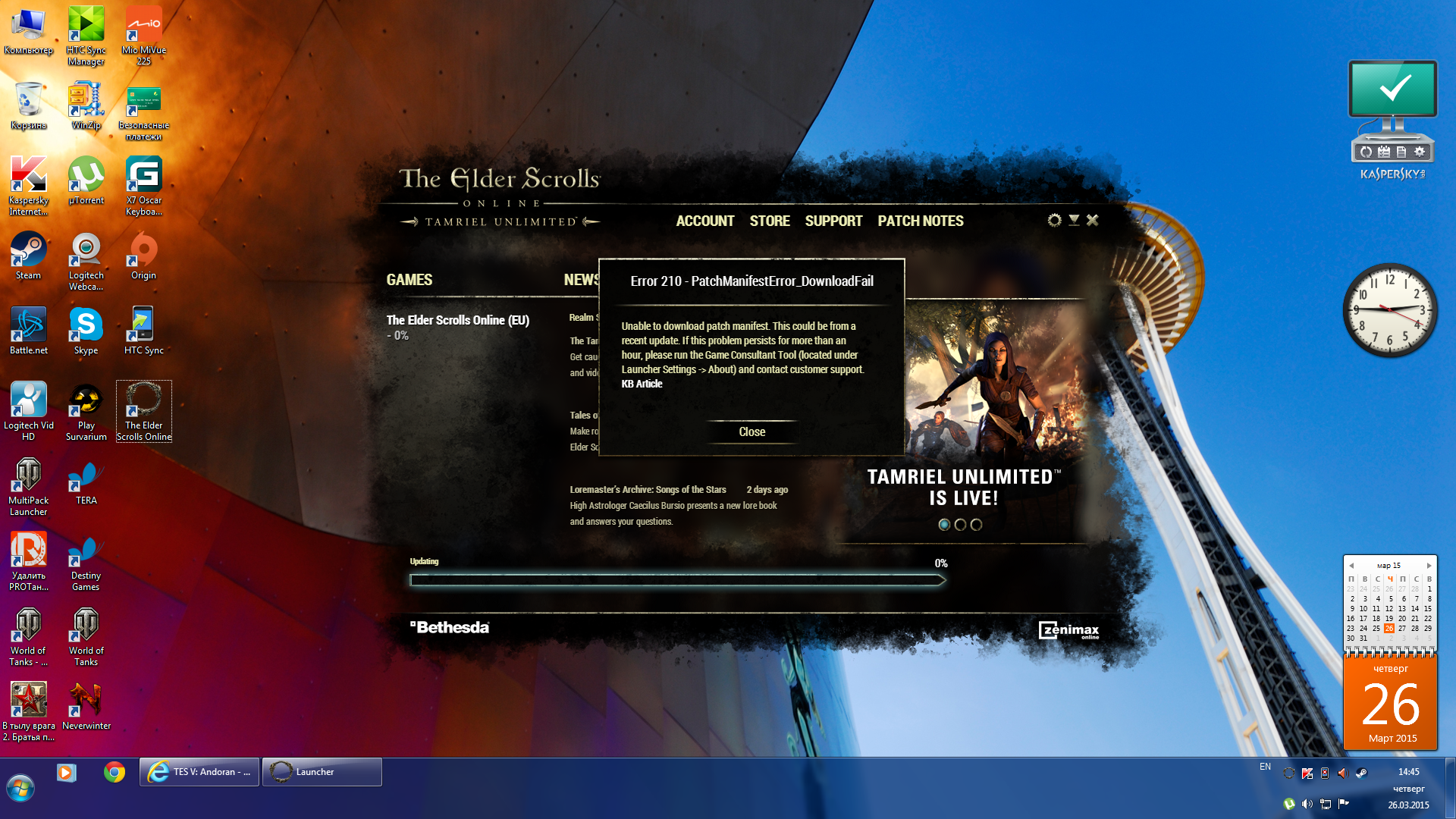Screen dimensions: 1456x819
Task: Open the ACCOUNT menu in the launcher
Action: pos(705,221)
